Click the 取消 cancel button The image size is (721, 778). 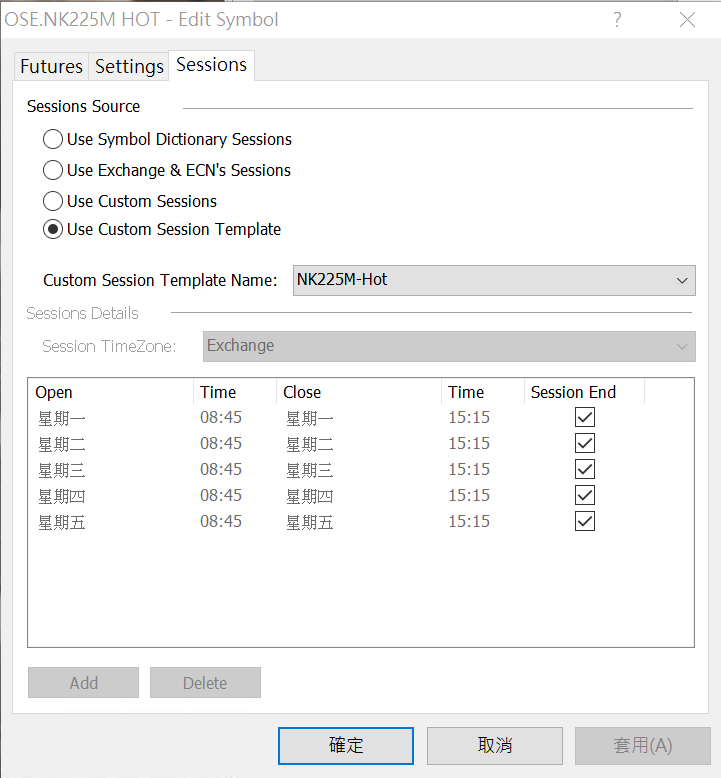pyautogui.click(x=494, y=745)
